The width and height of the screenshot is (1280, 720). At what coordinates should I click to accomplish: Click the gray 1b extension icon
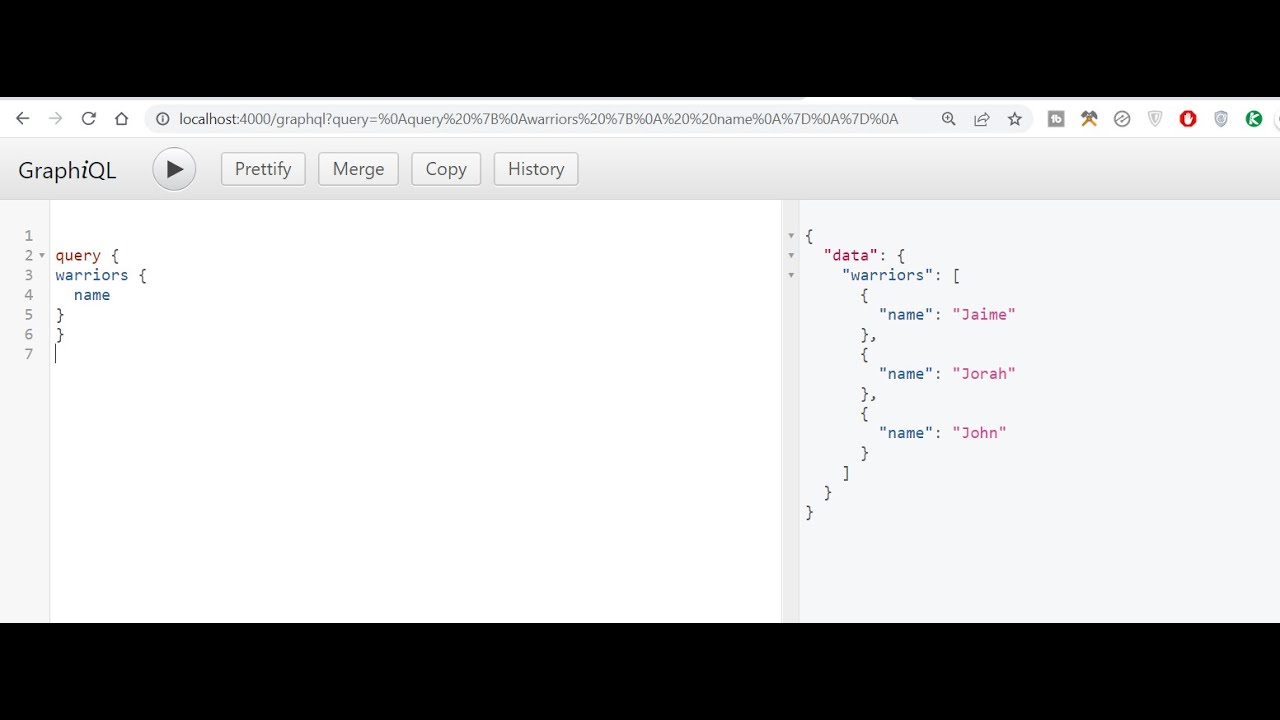click(1056, 119)
